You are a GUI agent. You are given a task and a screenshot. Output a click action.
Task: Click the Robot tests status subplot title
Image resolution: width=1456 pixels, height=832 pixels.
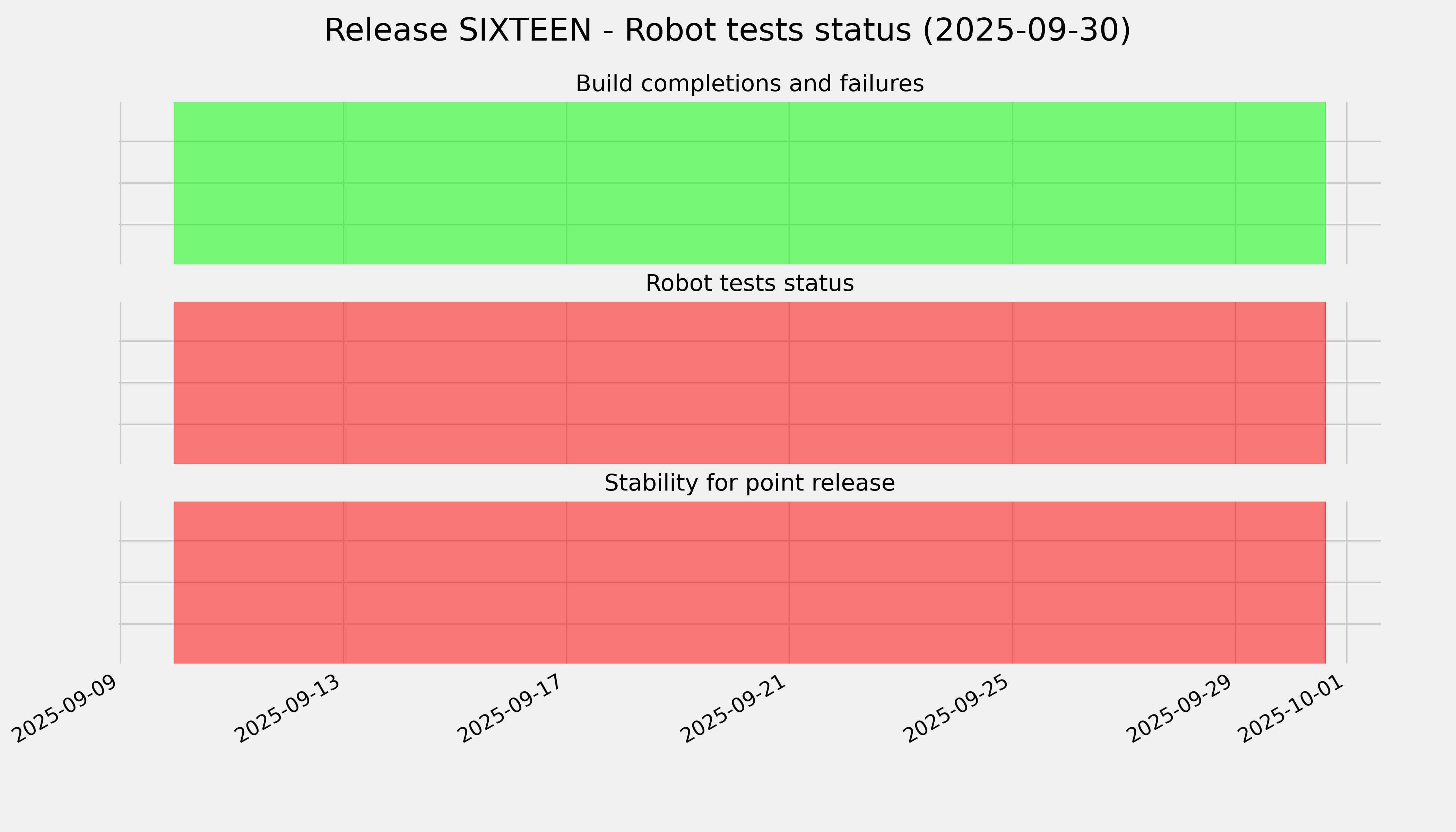749,284
